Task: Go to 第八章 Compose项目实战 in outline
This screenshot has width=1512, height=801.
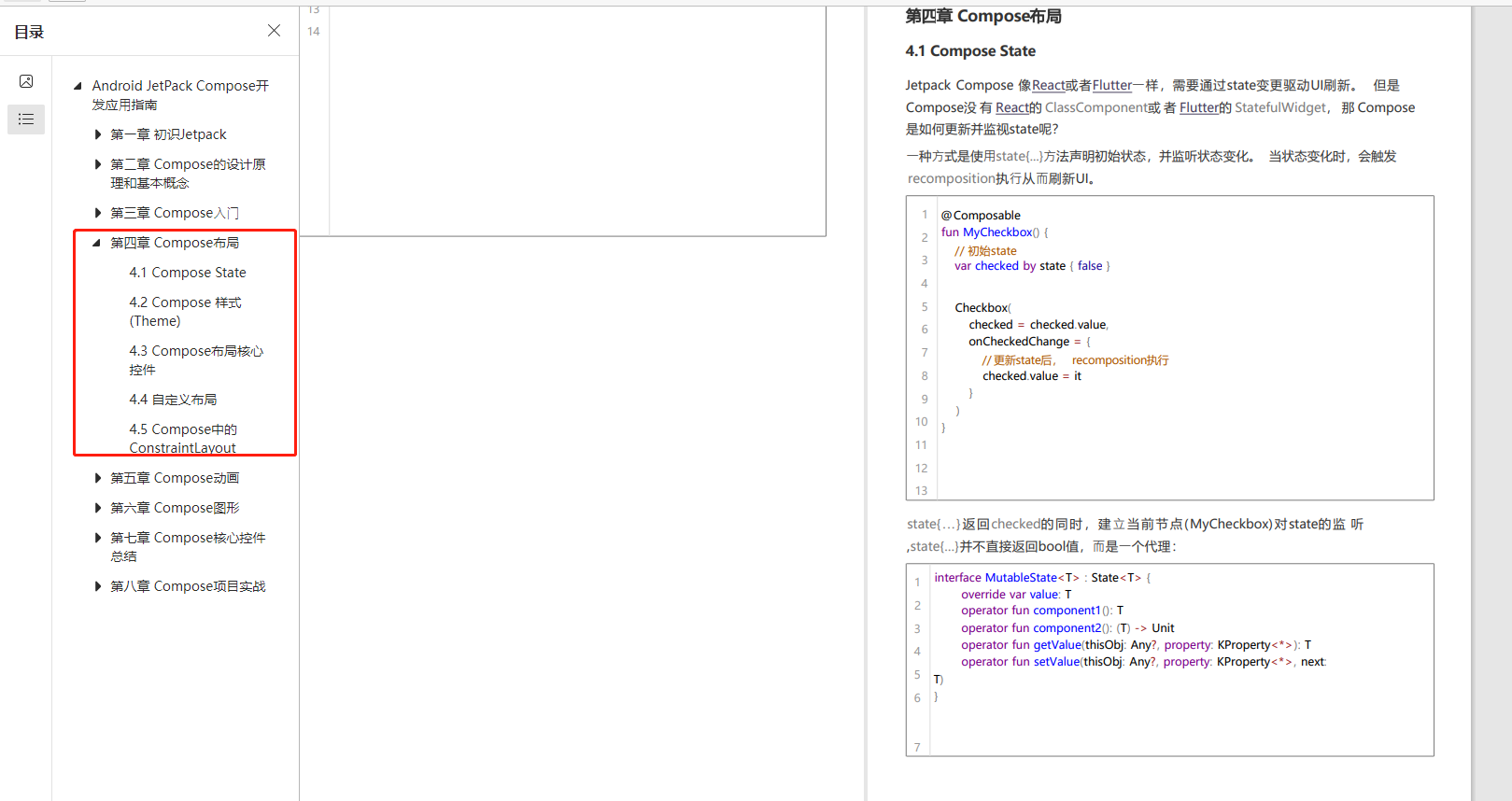Action: (x=188, y=586)
